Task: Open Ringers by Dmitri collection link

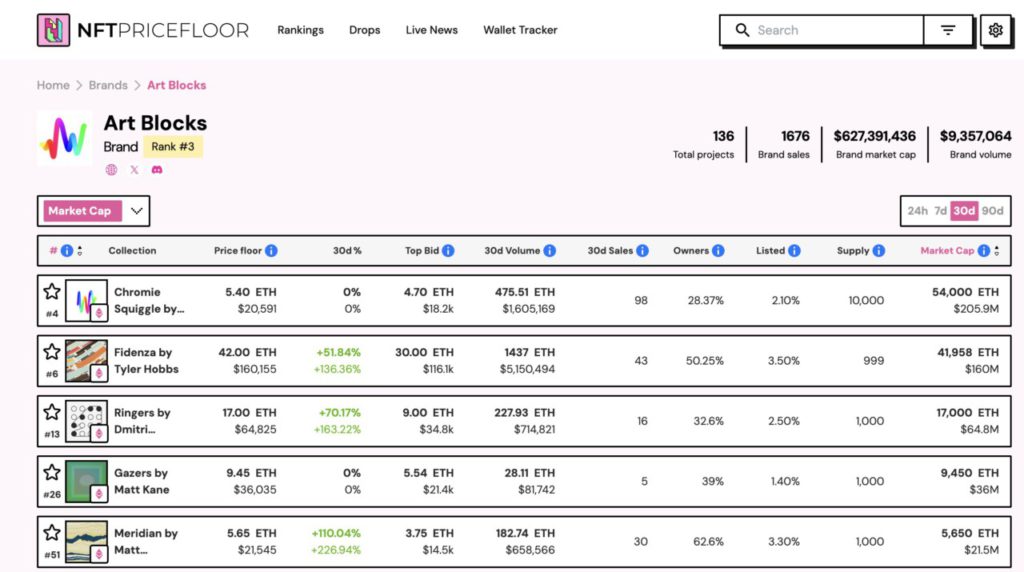Action: pos(142,420)
